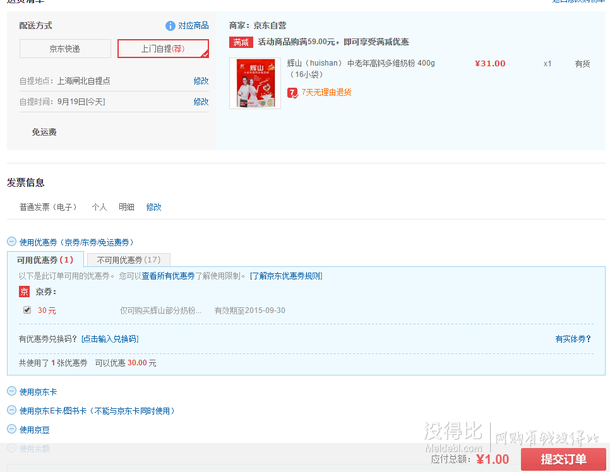The width and height of the screenshot is (610, 472).
Task: Click the 免运费 shipping label
Action: click(x=44, y=132)
